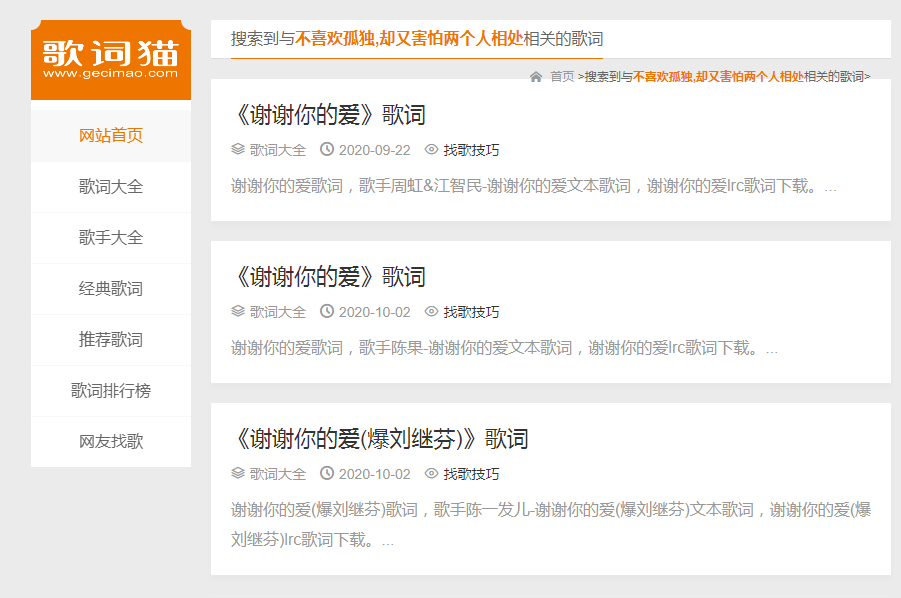Open 《谢谢你的爱(爆刘继芬)》歌词 result
The height and width of the screenshot is (598, 901).
(x=380, y=439)
